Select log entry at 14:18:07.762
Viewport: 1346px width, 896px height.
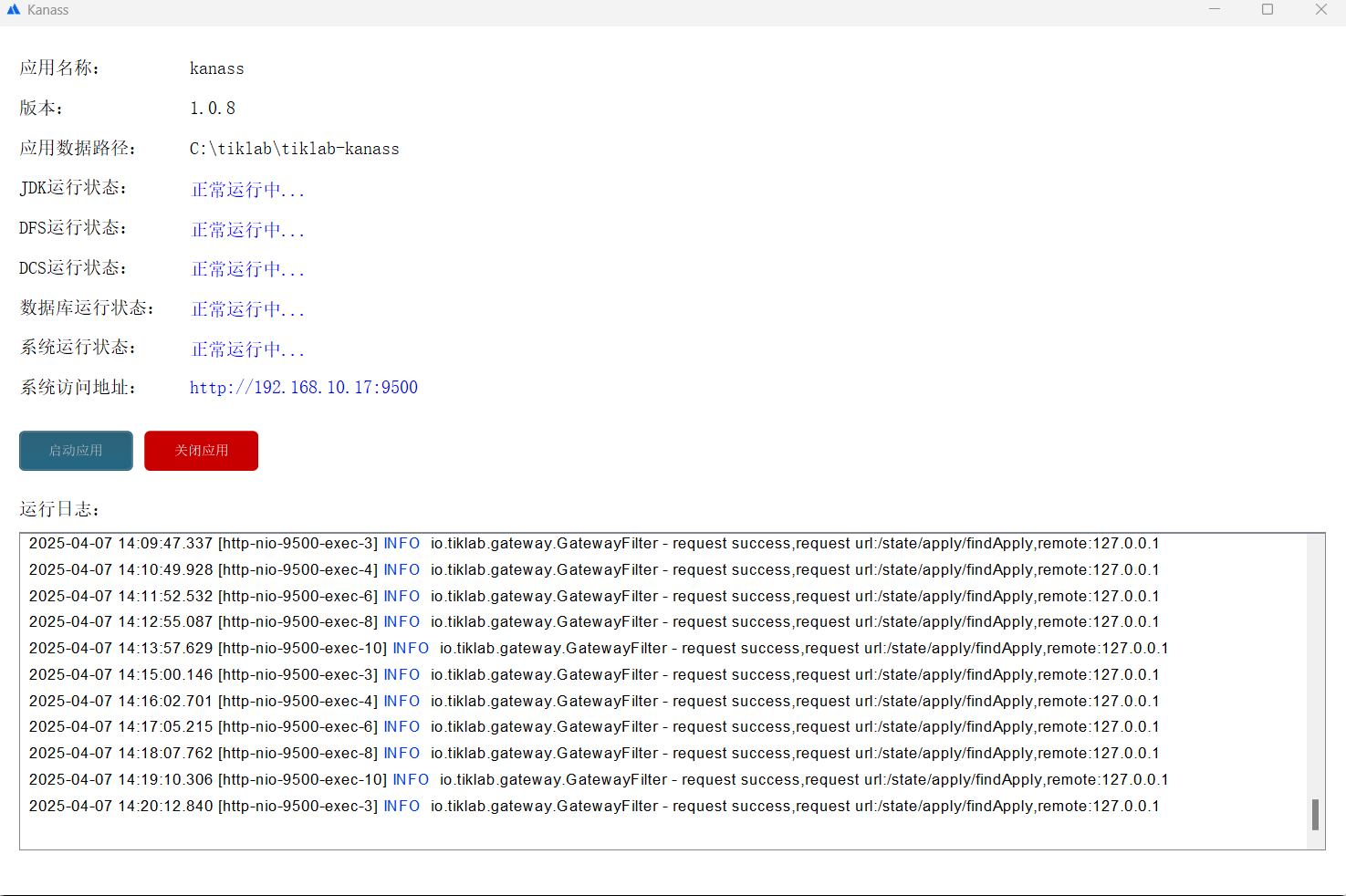594,754
